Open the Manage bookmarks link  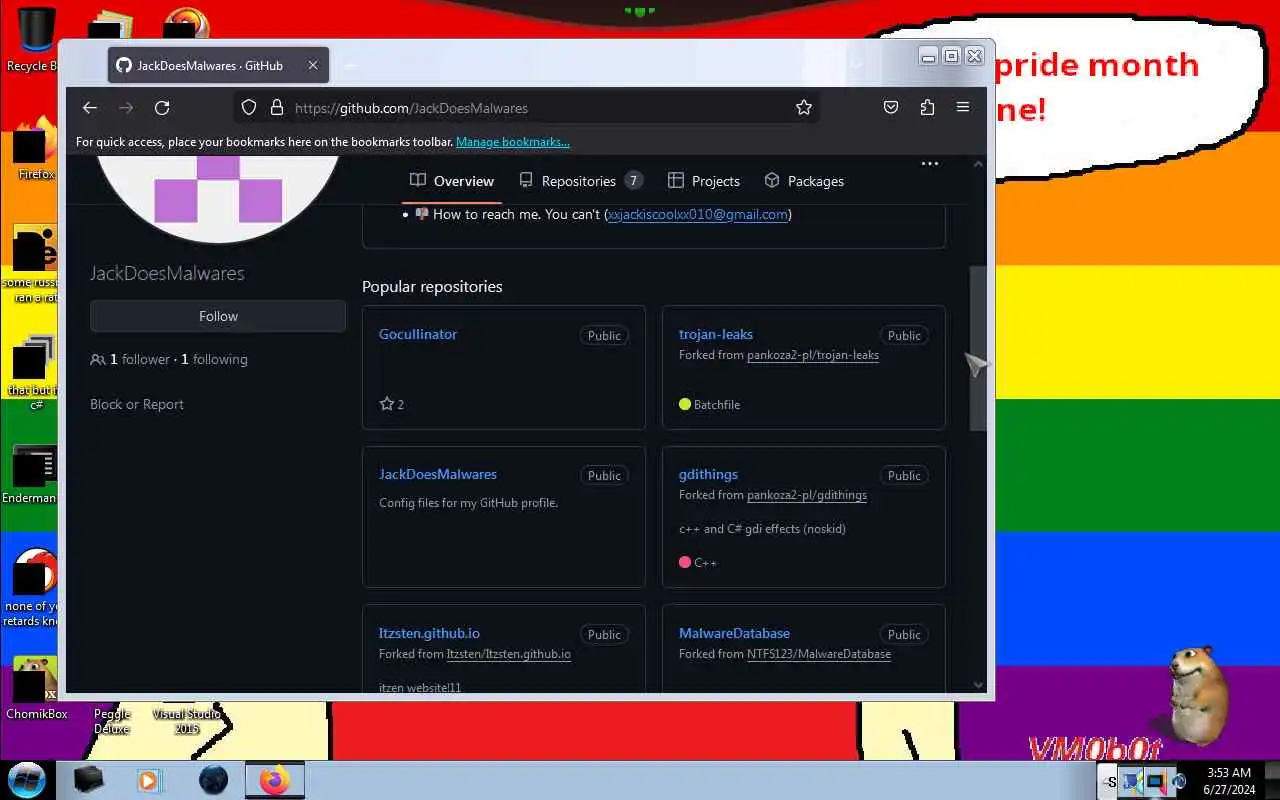pyautogui.click(x=513, y=142)
